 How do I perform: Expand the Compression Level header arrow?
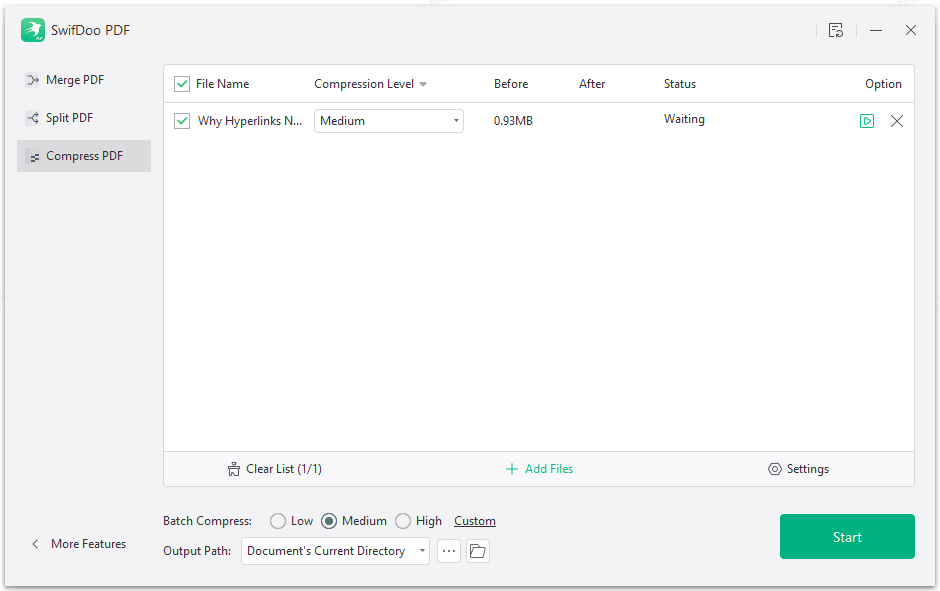coord(423,85)
